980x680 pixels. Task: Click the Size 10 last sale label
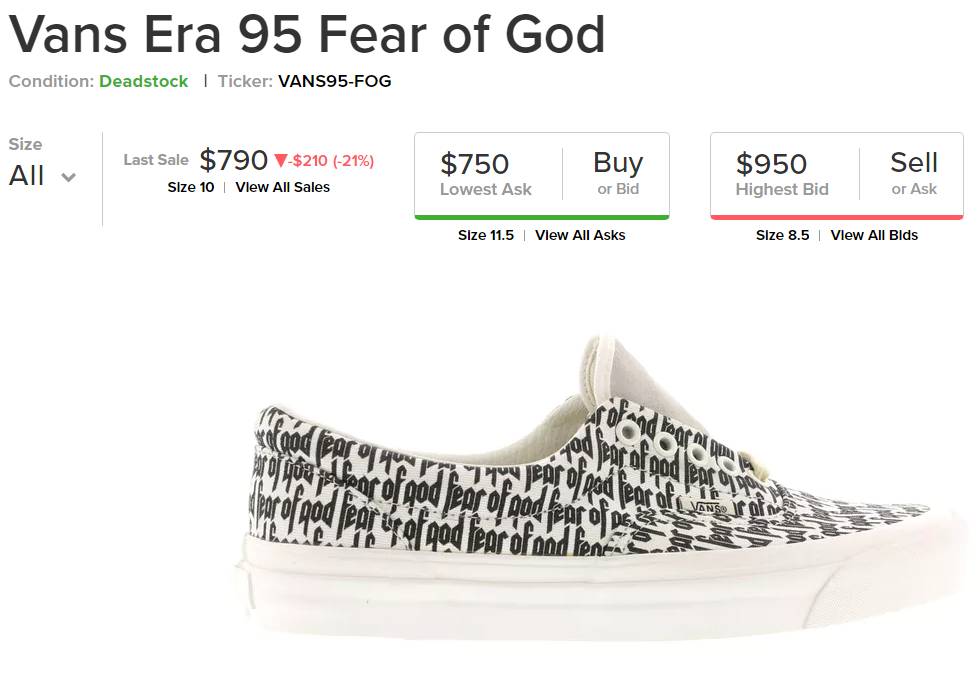tap(190, 187)
